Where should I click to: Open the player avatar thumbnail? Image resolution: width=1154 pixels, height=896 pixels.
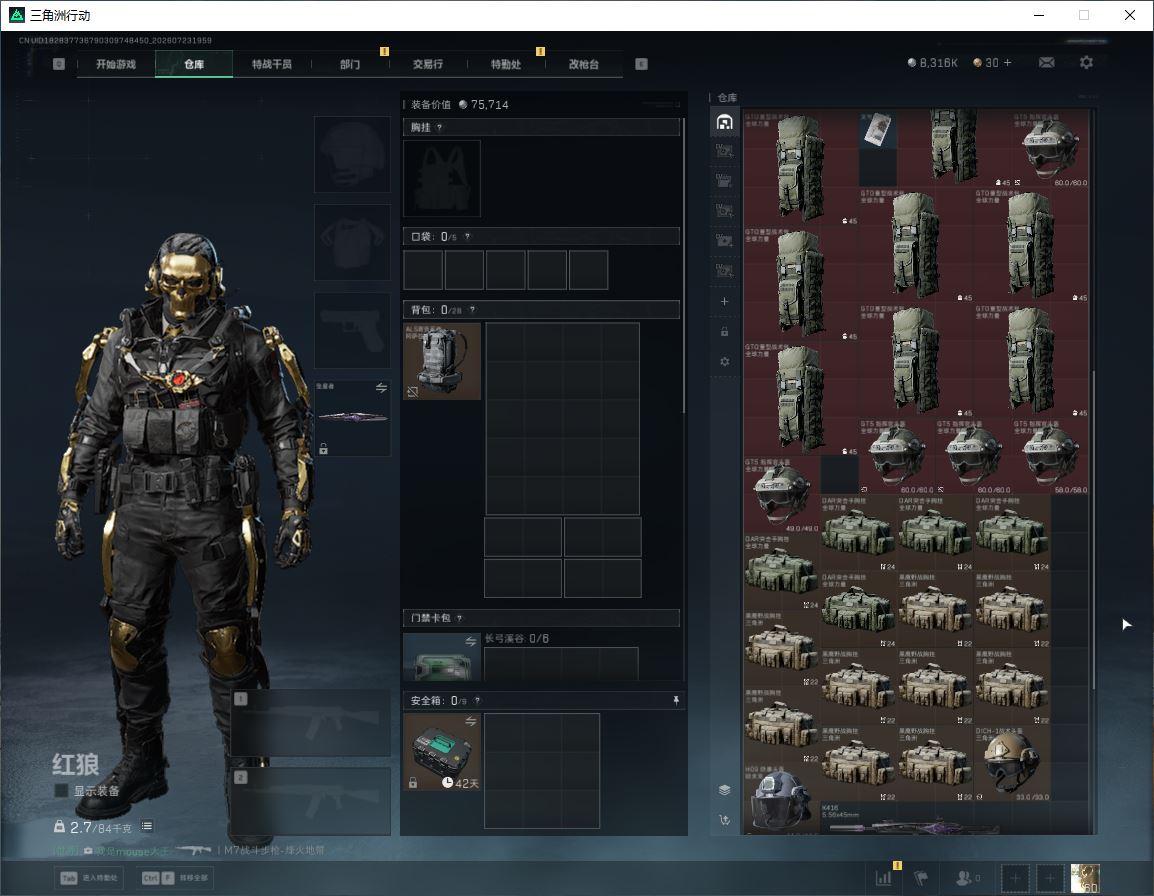pos(1085,878)
